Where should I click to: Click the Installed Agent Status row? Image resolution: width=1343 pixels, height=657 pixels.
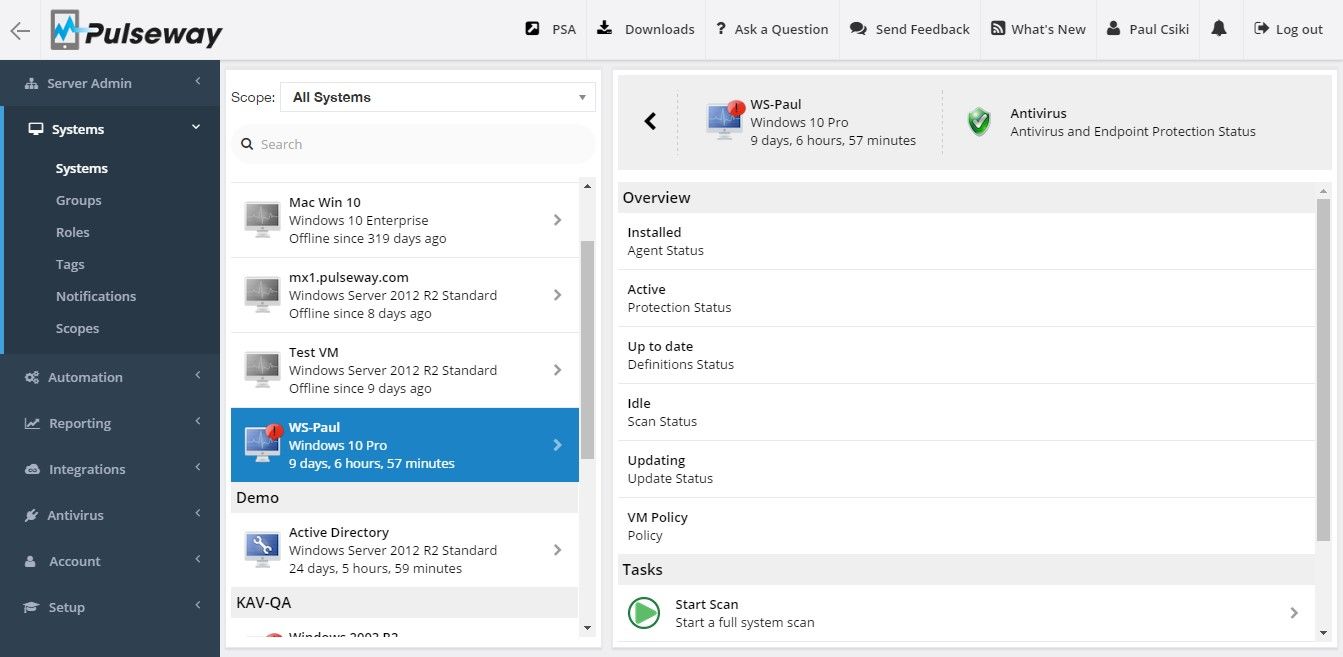967,241
